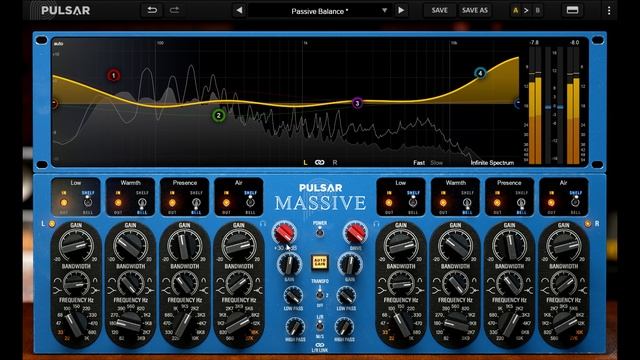Adjust the right output level slider handle
The width and height of the screenshot is (640, 360).
tap(560, 107)
